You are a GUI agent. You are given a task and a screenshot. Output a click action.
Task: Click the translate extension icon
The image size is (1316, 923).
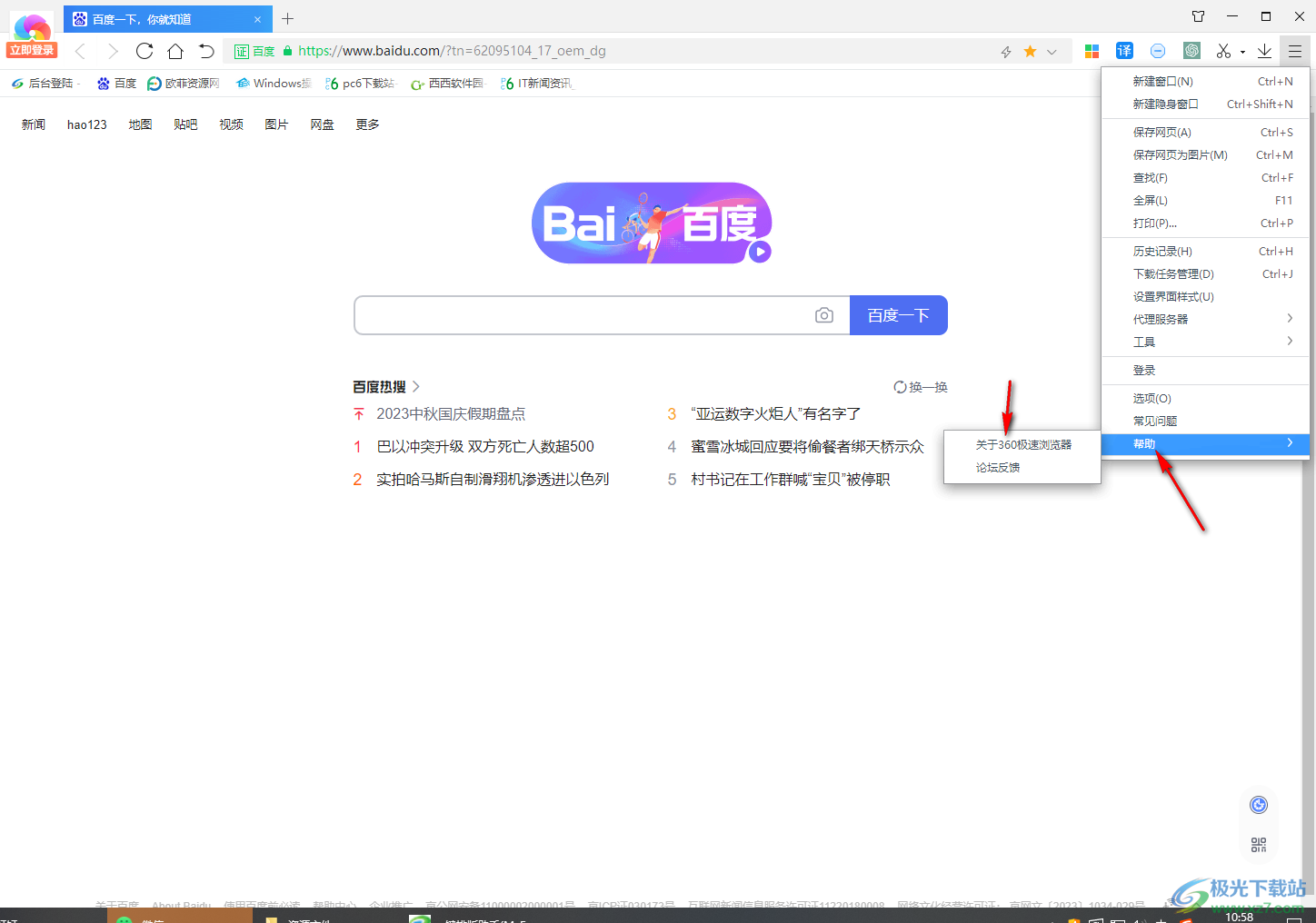point(1124,51)
